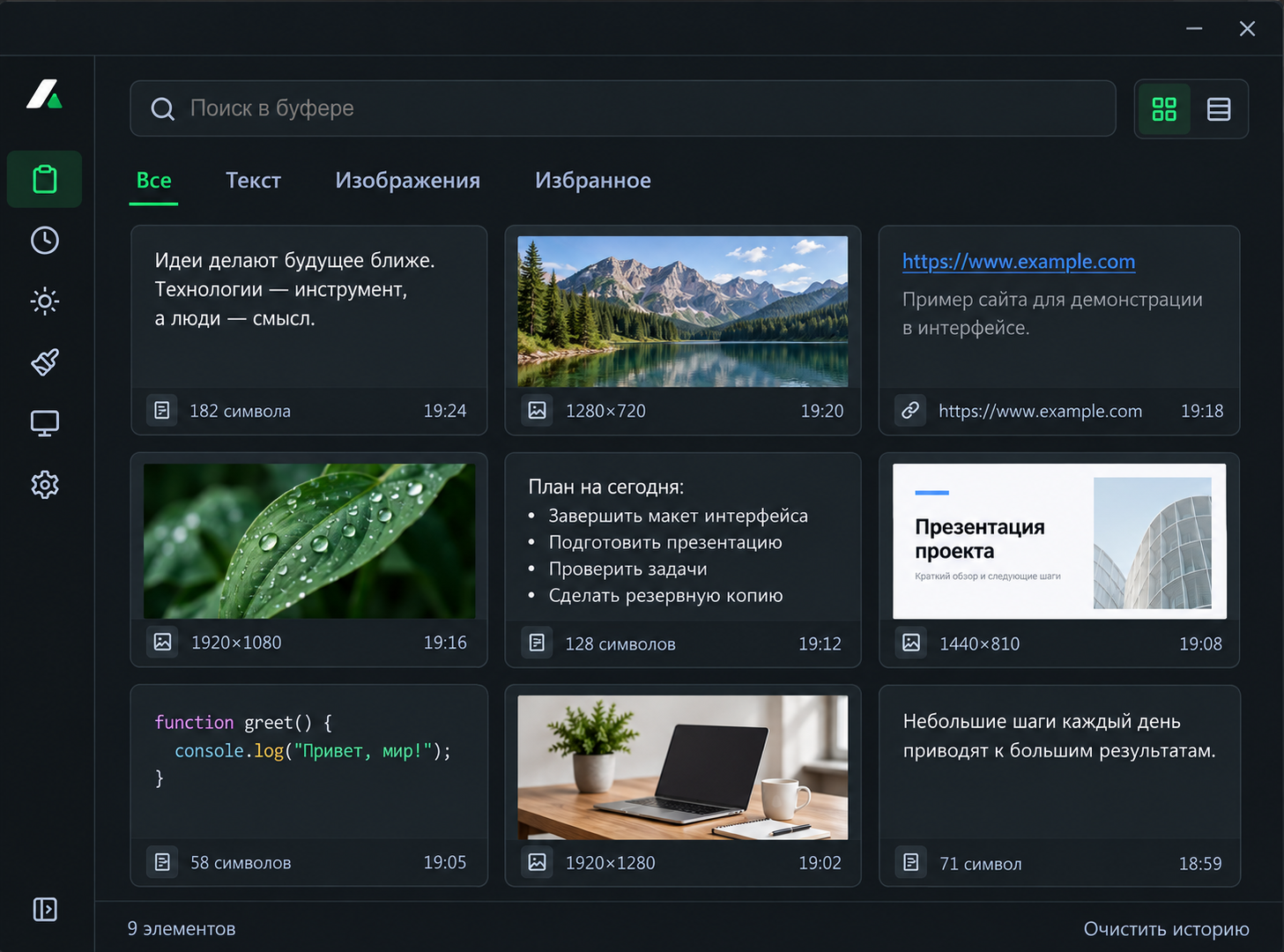The height and width of the screenshot is (952, 1284).
Task: Select the green leaf droplets thumbnail
Action: click(x=309, y=541)
